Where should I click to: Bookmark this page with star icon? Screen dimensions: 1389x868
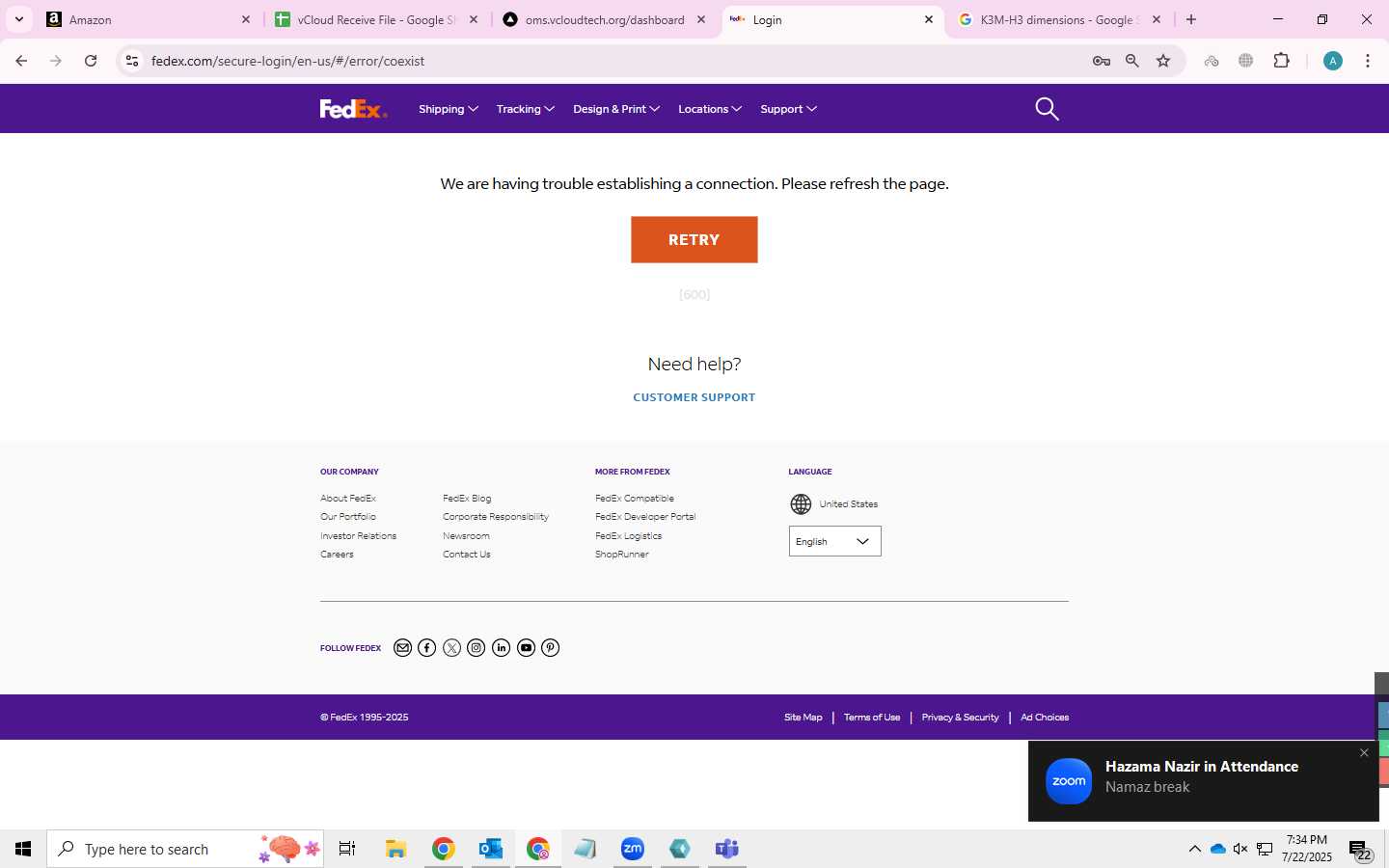pos(1163,61)
